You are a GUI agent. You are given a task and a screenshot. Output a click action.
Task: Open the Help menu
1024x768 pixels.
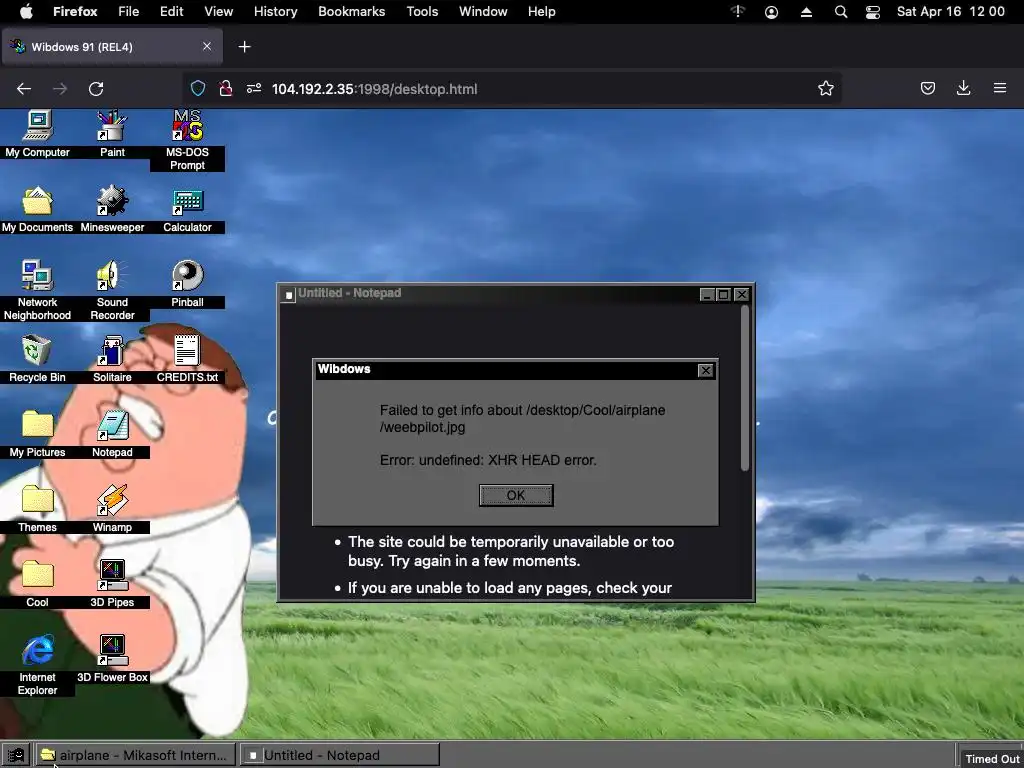pos(541,12)
